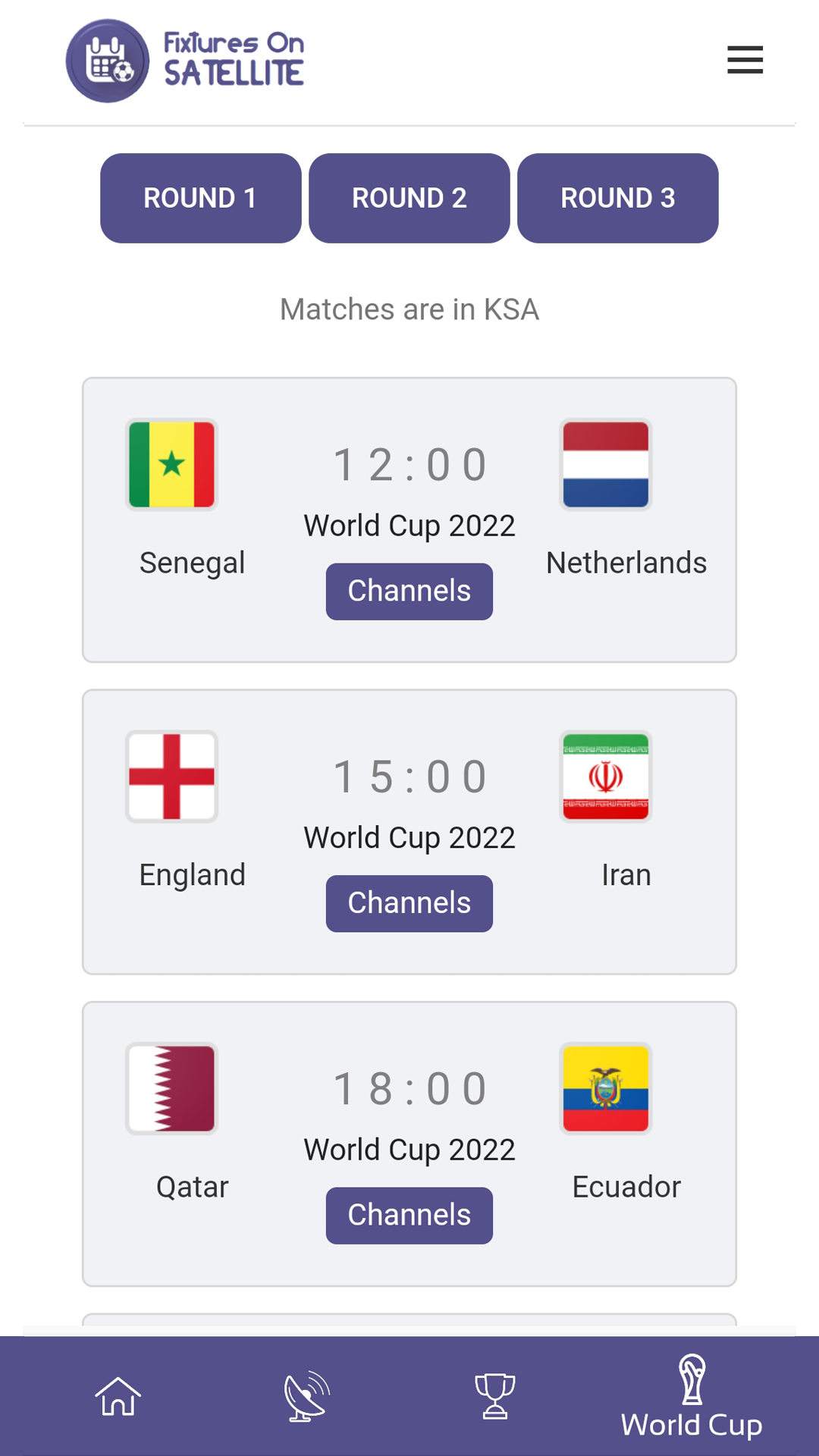This screenshot has height=1456, width=819.
Task: Select the World Cup bottom tab
Action: point(692,1398)
